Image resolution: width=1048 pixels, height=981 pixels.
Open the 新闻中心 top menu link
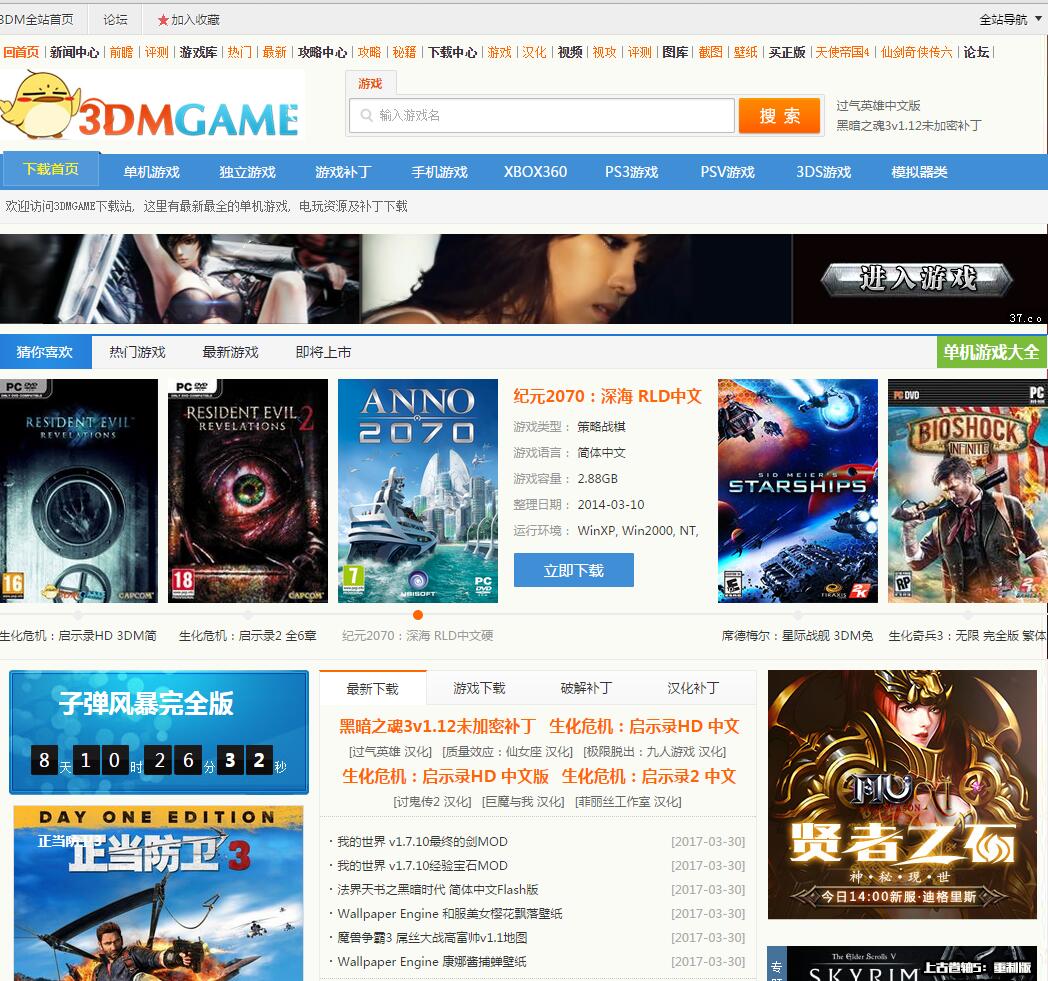tap(74, 52)
